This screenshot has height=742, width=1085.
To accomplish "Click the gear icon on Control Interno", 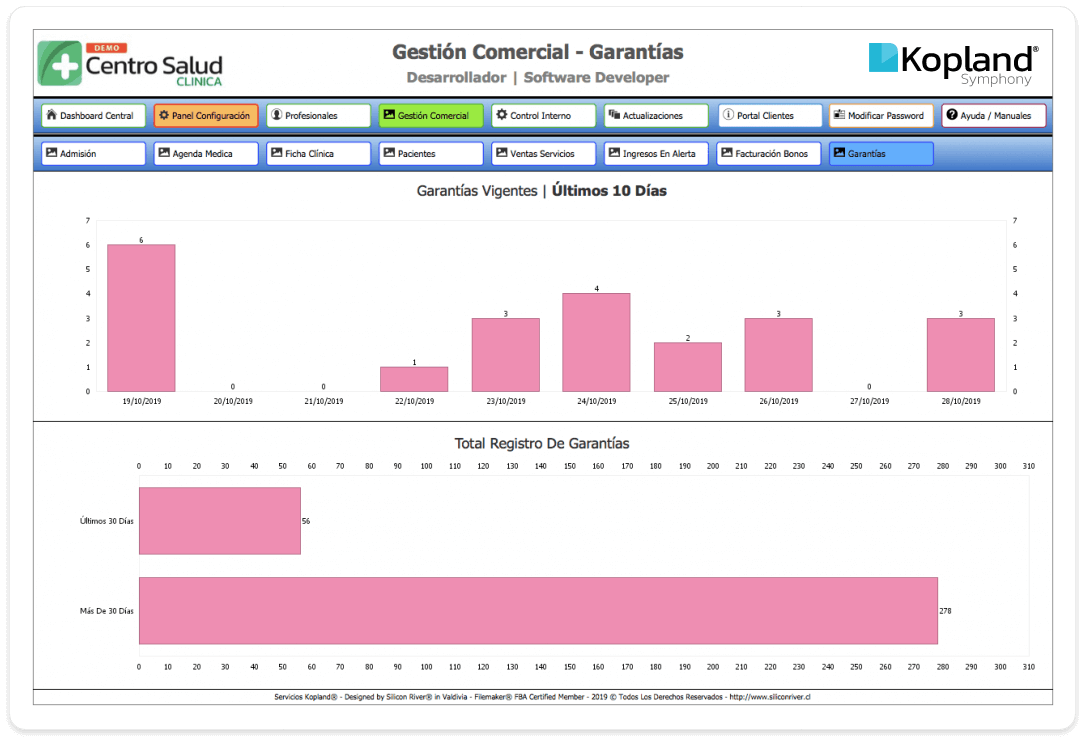I will click(x=502, y=115).
